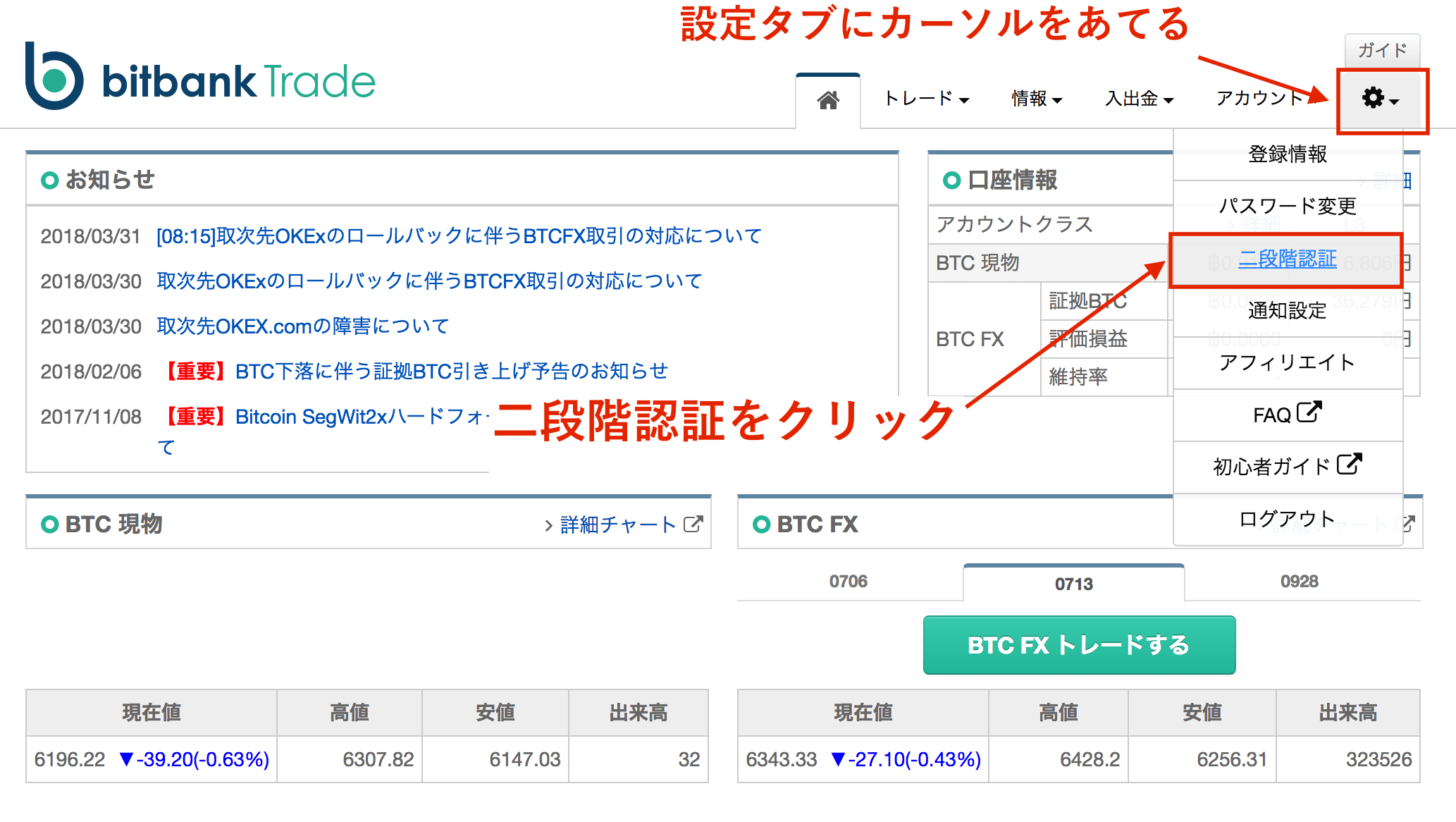Open アフィリエイト menu entry
The image size is (1456, 822).
[1288, 362]
